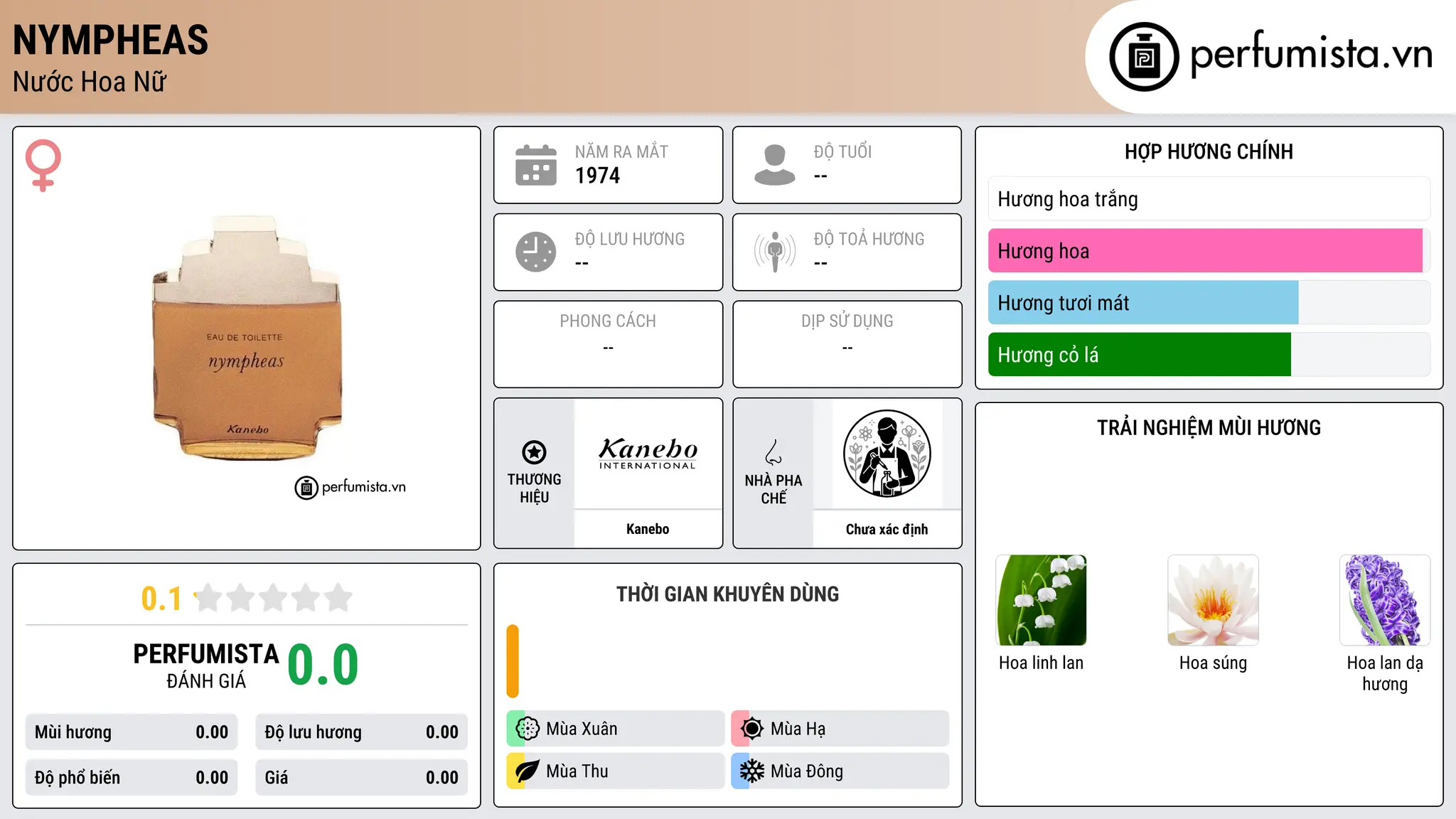Click the Nước Hoa Nữ subtitle
The image size is (1456, 819).
[90, 82]
